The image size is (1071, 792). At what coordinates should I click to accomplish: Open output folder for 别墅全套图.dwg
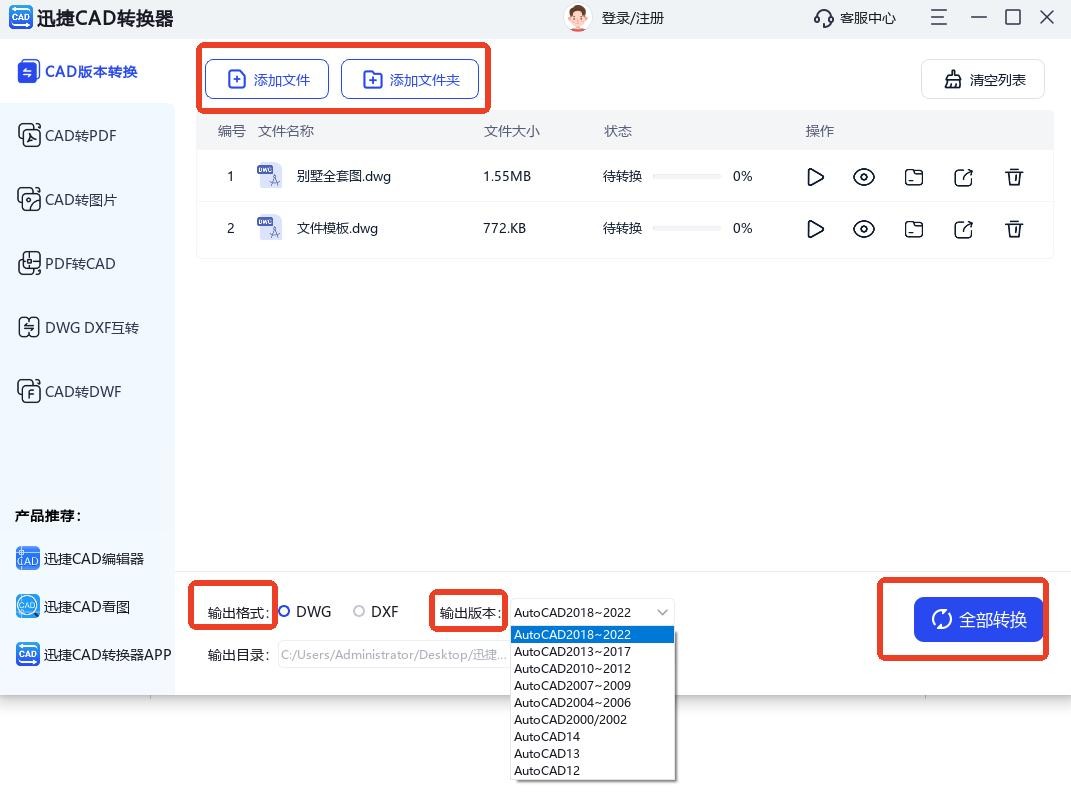pyautogui.click(x=914, y=177)
